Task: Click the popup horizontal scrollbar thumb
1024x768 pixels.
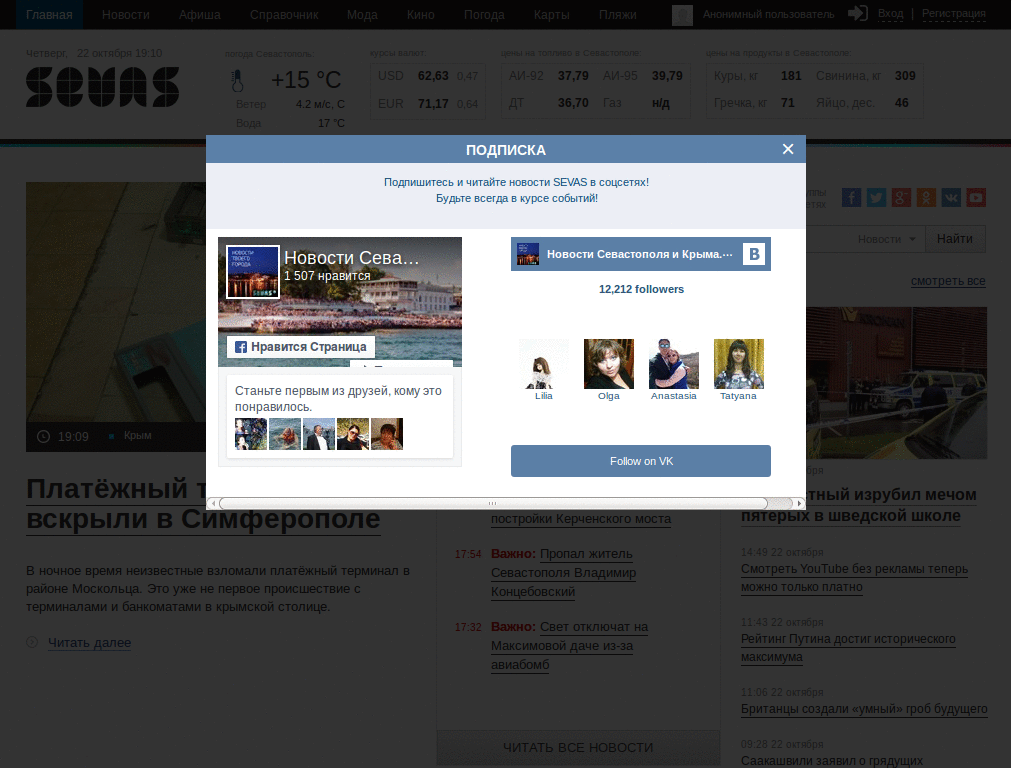Action: [493, 503]
